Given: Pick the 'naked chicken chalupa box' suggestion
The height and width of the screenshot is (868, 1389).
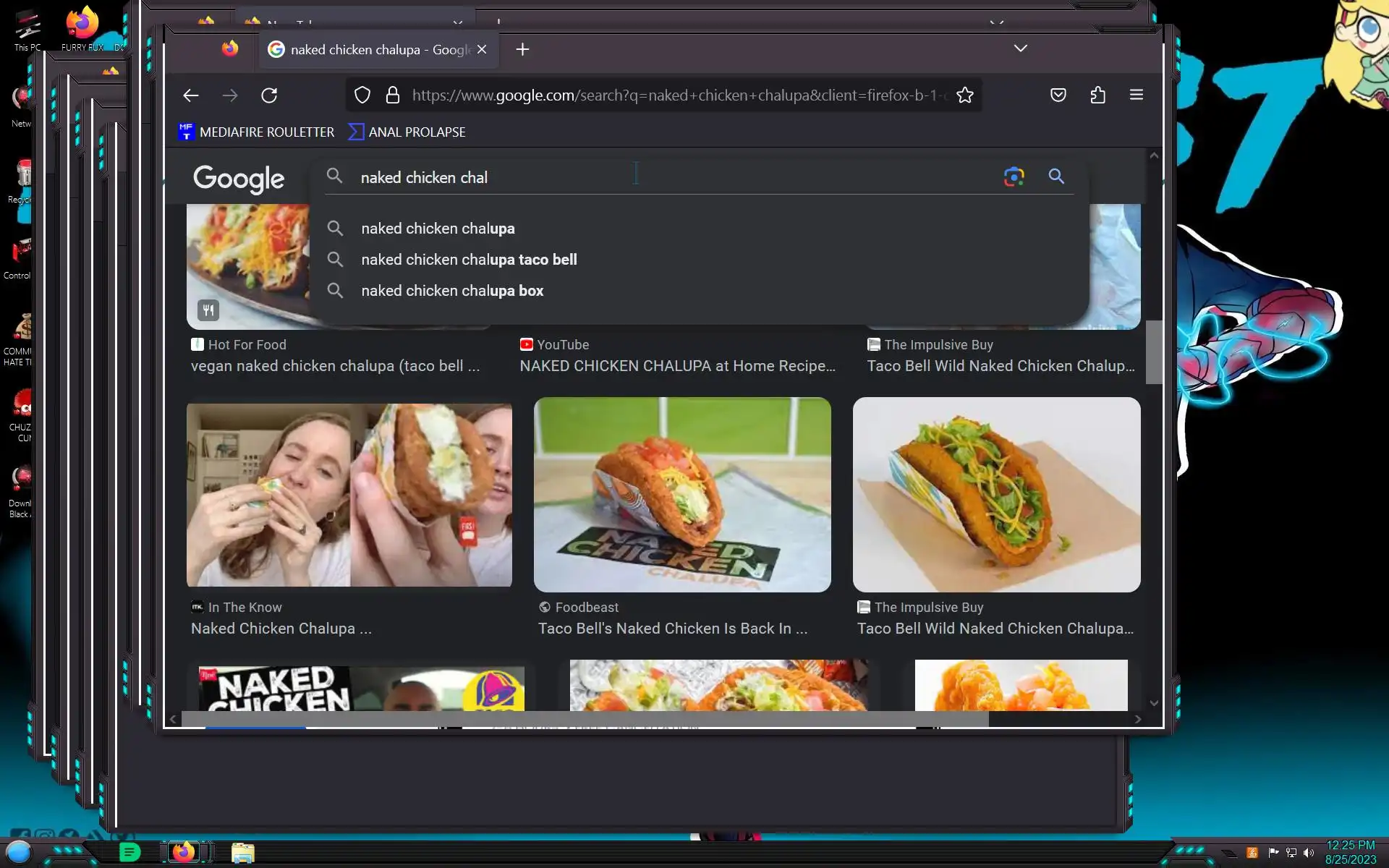Looking at the screenshot, I should tap(452, 291).
